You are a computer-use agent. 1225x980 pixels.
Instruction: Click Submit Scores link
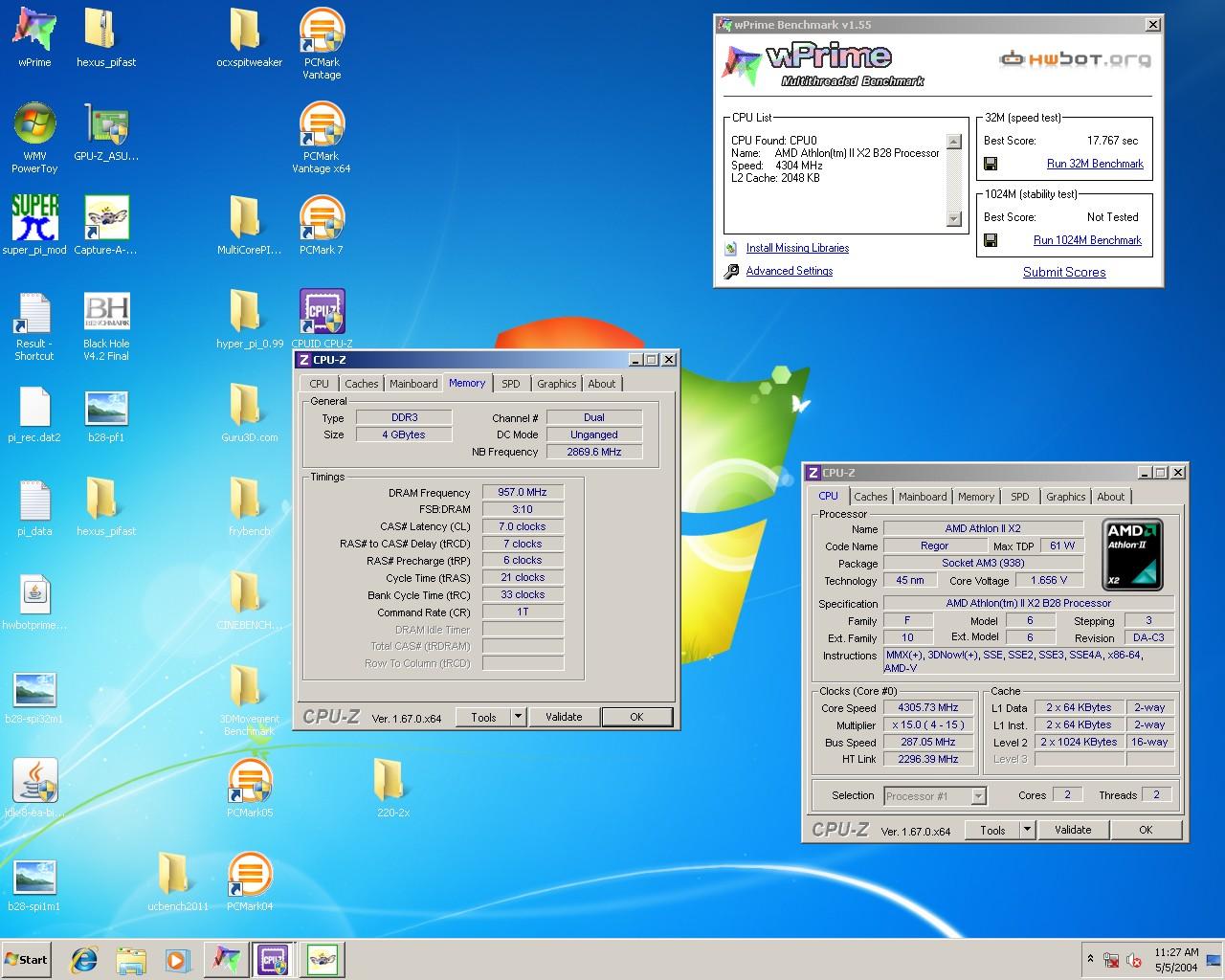[x=1064, y=272]
